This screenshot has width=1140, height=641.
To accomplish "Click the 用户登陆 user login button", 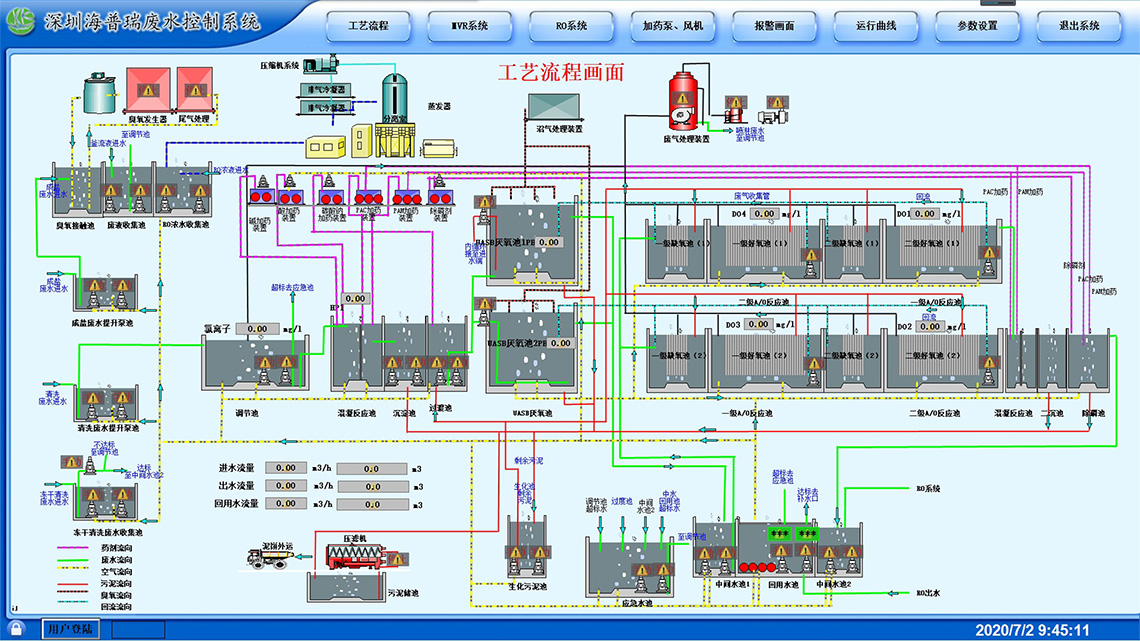I will click(x=72, y=629).
